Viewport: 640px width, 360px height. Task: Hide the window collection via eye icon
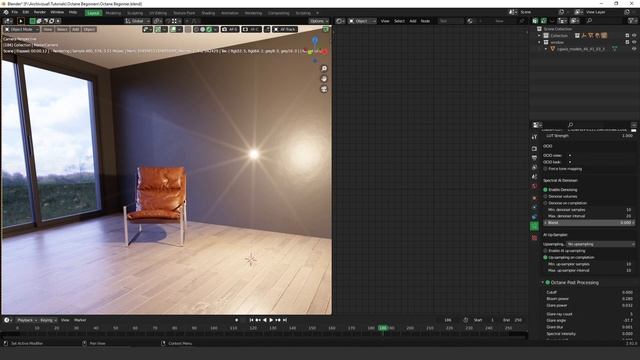[634, 42]
